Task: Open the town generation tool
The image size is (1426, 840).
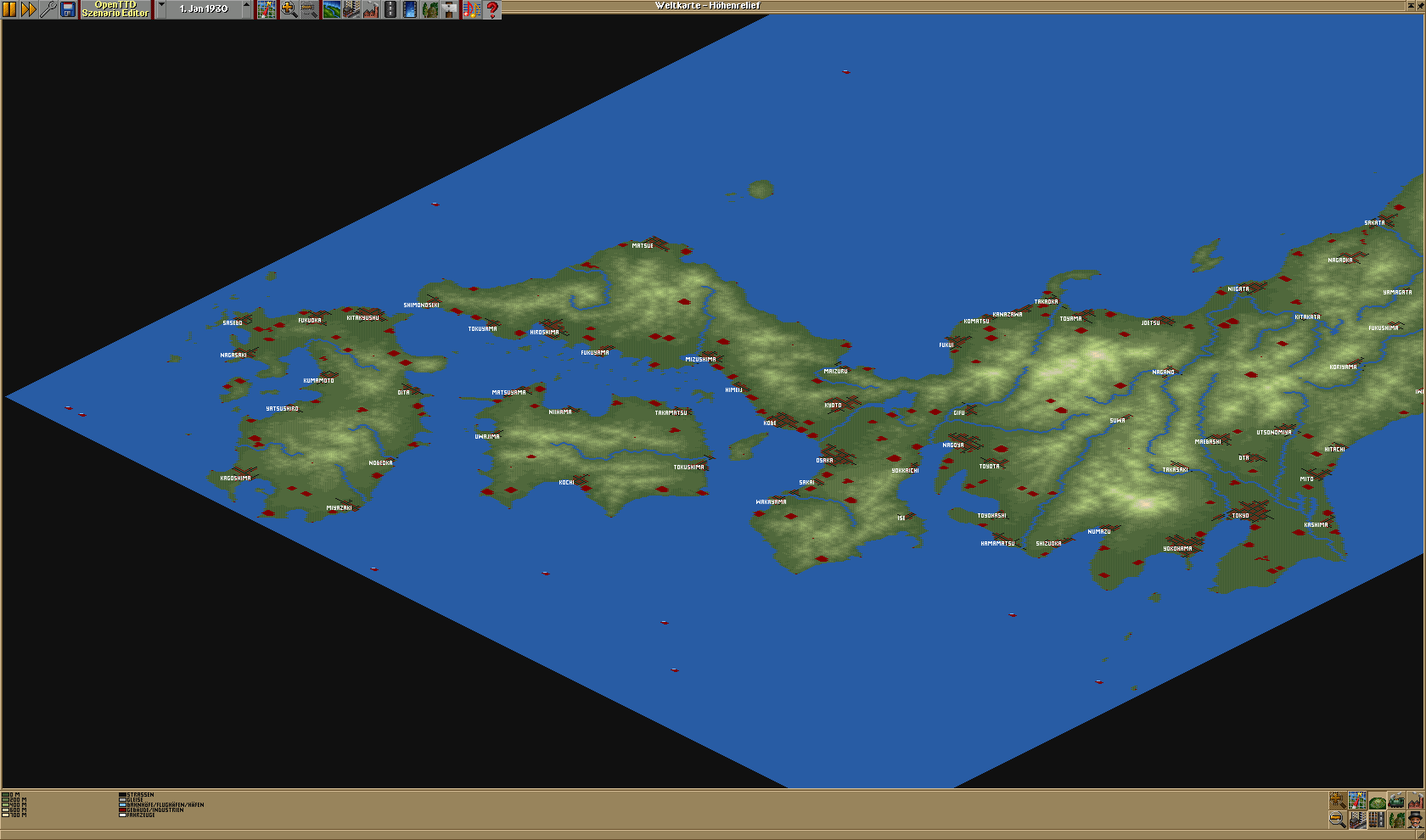Action: point(351,9)
